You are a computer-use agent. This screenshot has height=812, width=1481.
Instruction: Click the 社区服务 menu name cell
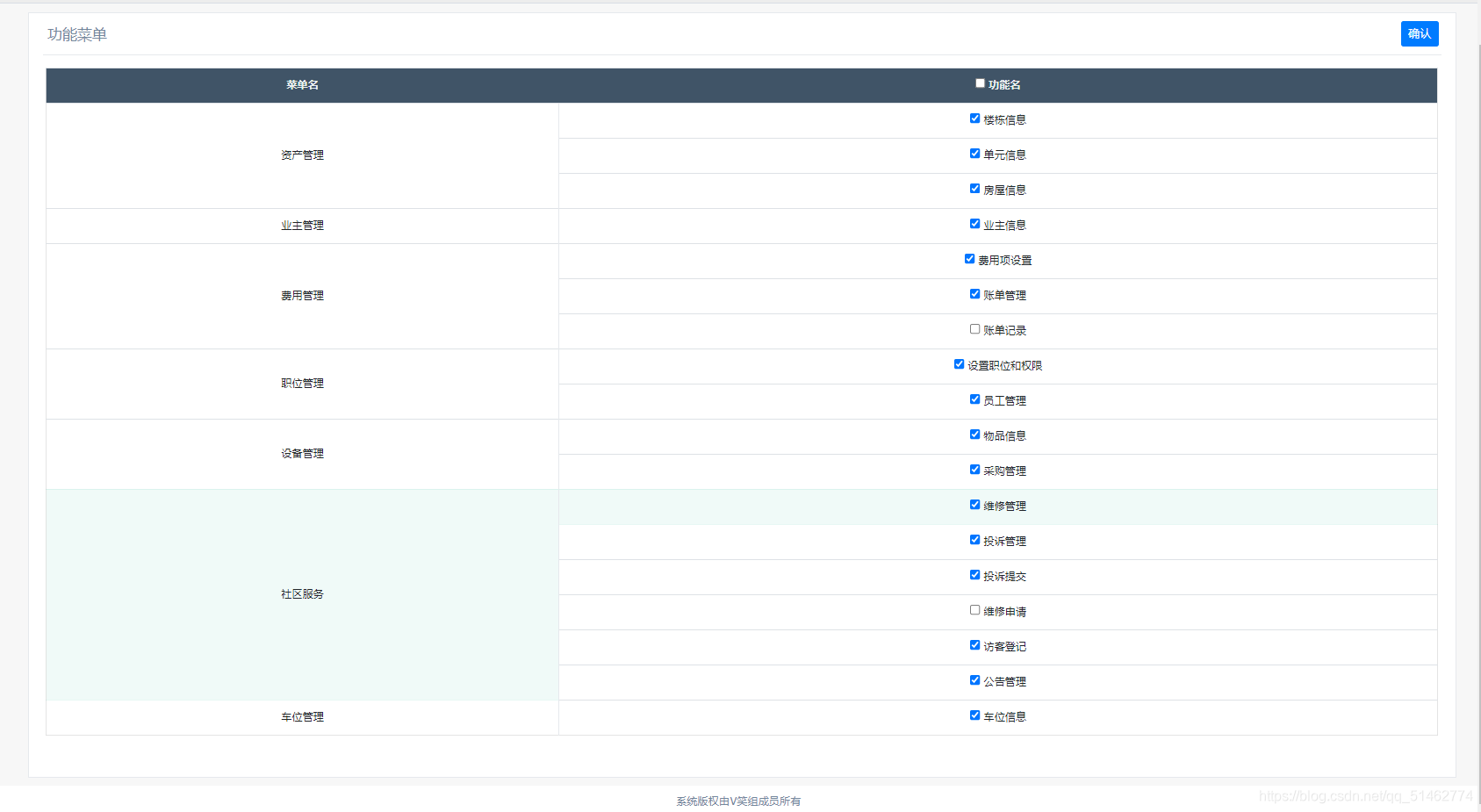pyautogui.click(x=302, y=594)
